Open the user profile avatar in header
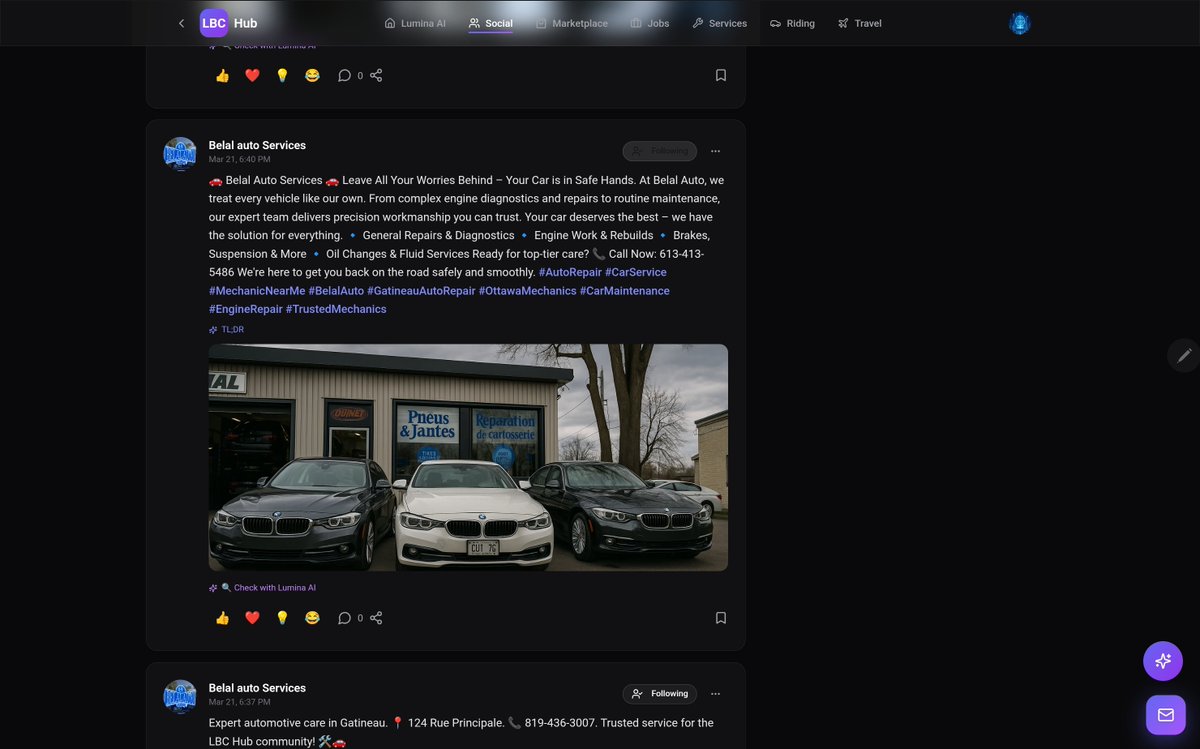The width and height of the screenshot is (1200, 749). (x=1019, y=23)
